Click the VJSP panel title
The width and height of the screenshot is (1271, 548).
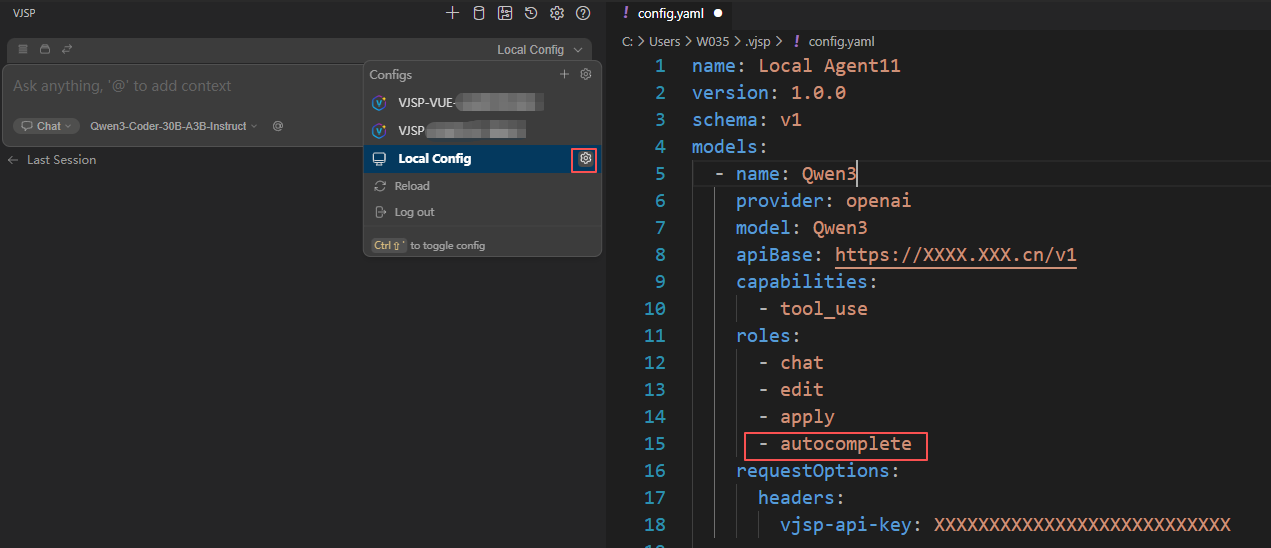pyautogui.click(x=23, y=13)
